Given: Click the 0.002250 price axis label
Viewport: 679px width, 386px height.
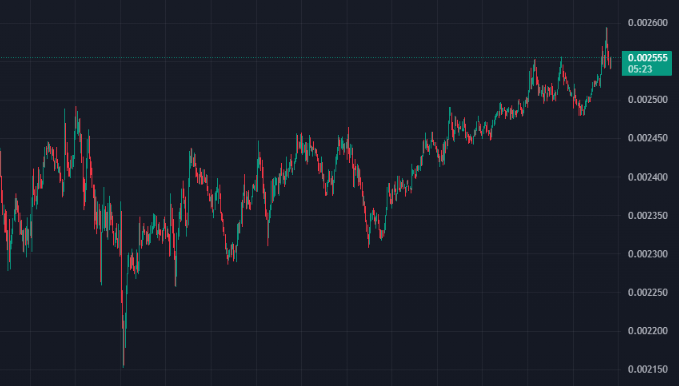Looking at the screenshot, I should (x=647, y=292).
